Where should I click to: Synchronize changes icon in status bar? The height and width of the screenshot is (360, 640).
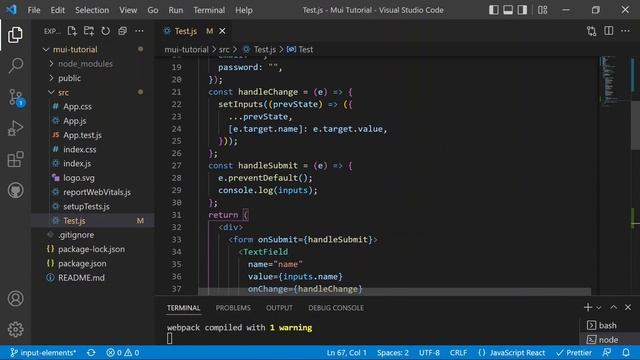(91, 353)
